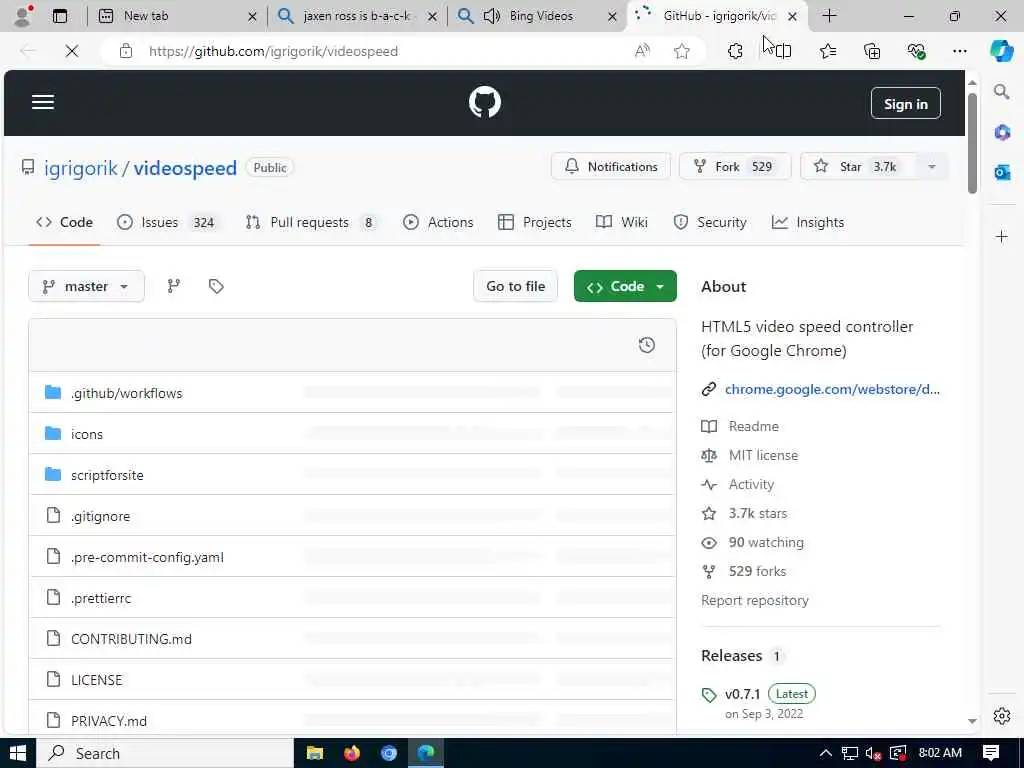The height and width of the screenshot is (768, 1024).
Task: Expand the star lists dropdown arrow
Action: point(932,167)
